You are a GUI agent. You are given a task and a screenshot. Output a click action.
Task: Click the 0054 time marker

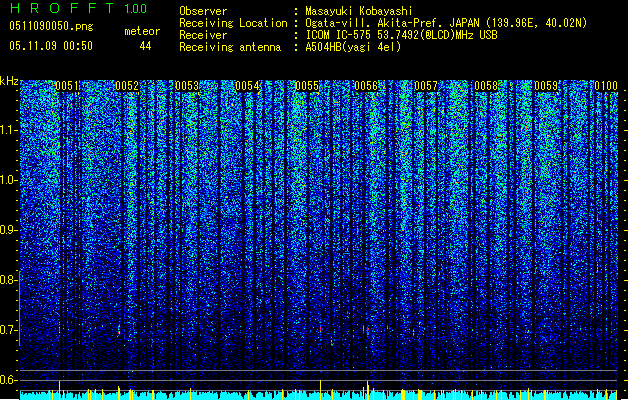tap(247, 86)
